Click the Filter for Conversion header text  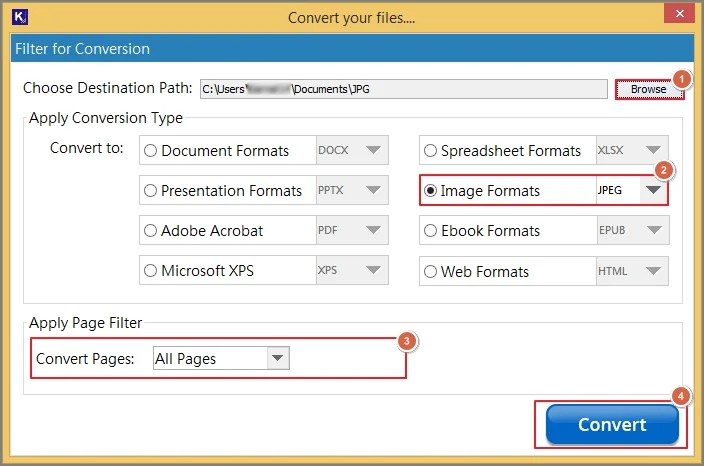pyautogui.click(x=83, y=48)
